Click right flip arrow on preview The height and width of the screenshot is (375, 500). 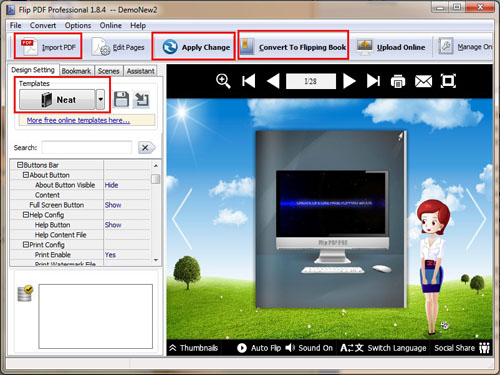click(476, 219)
